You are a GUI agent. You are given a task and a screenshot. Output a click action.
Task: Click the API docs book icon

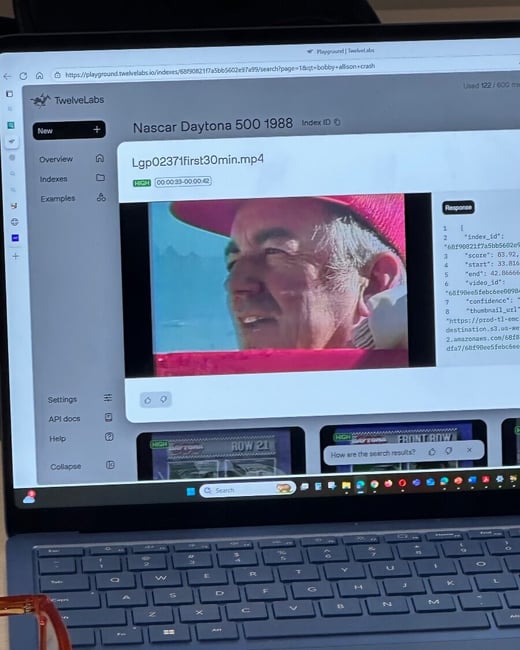(x=109, y=417)
